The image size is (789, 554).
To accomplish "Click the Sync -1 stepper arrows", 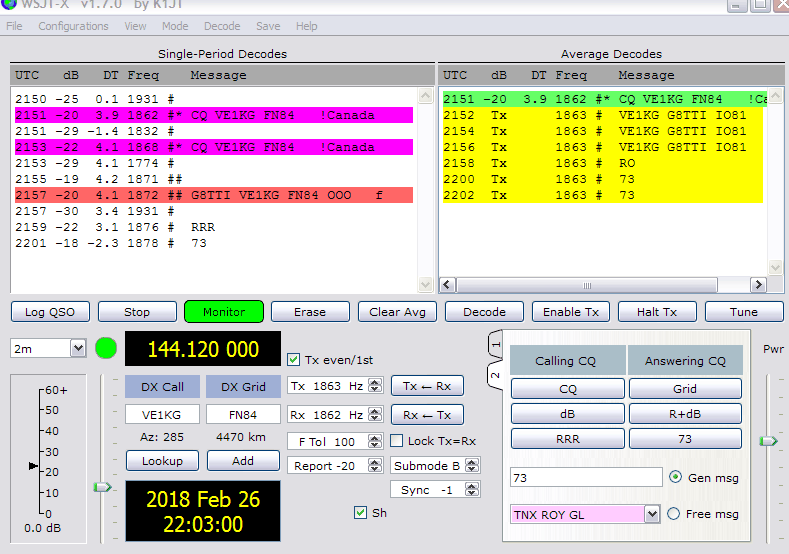I will tap(472, 489).
